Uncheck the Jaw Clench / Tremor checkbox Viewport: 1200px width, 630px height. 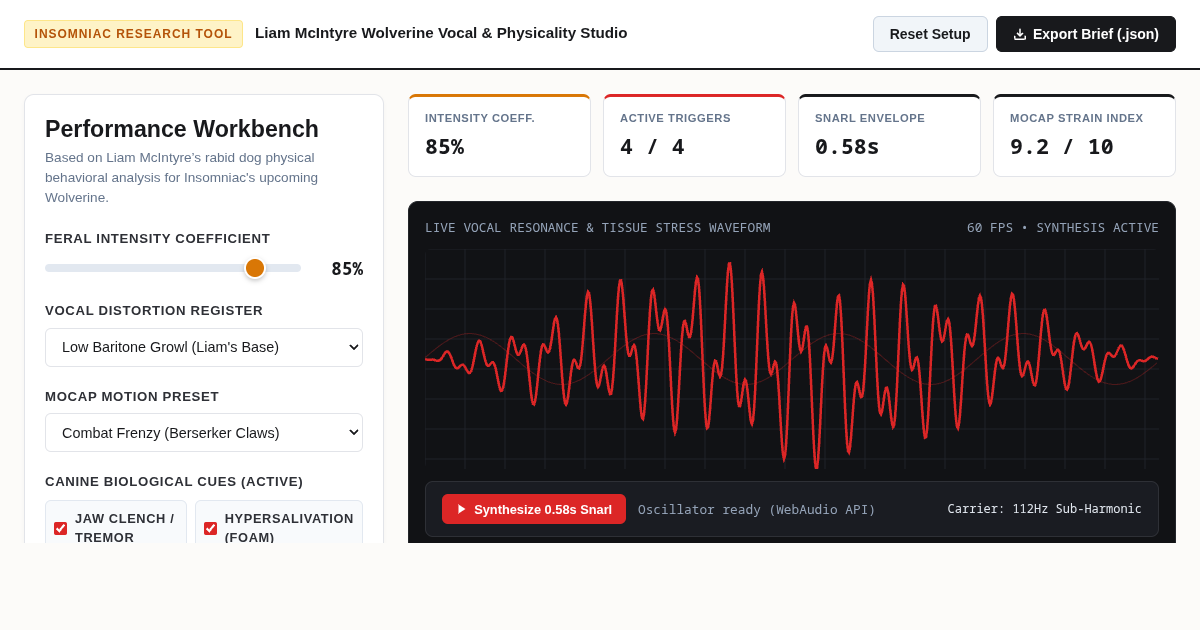pyautogui.click(x=61, y=528)
